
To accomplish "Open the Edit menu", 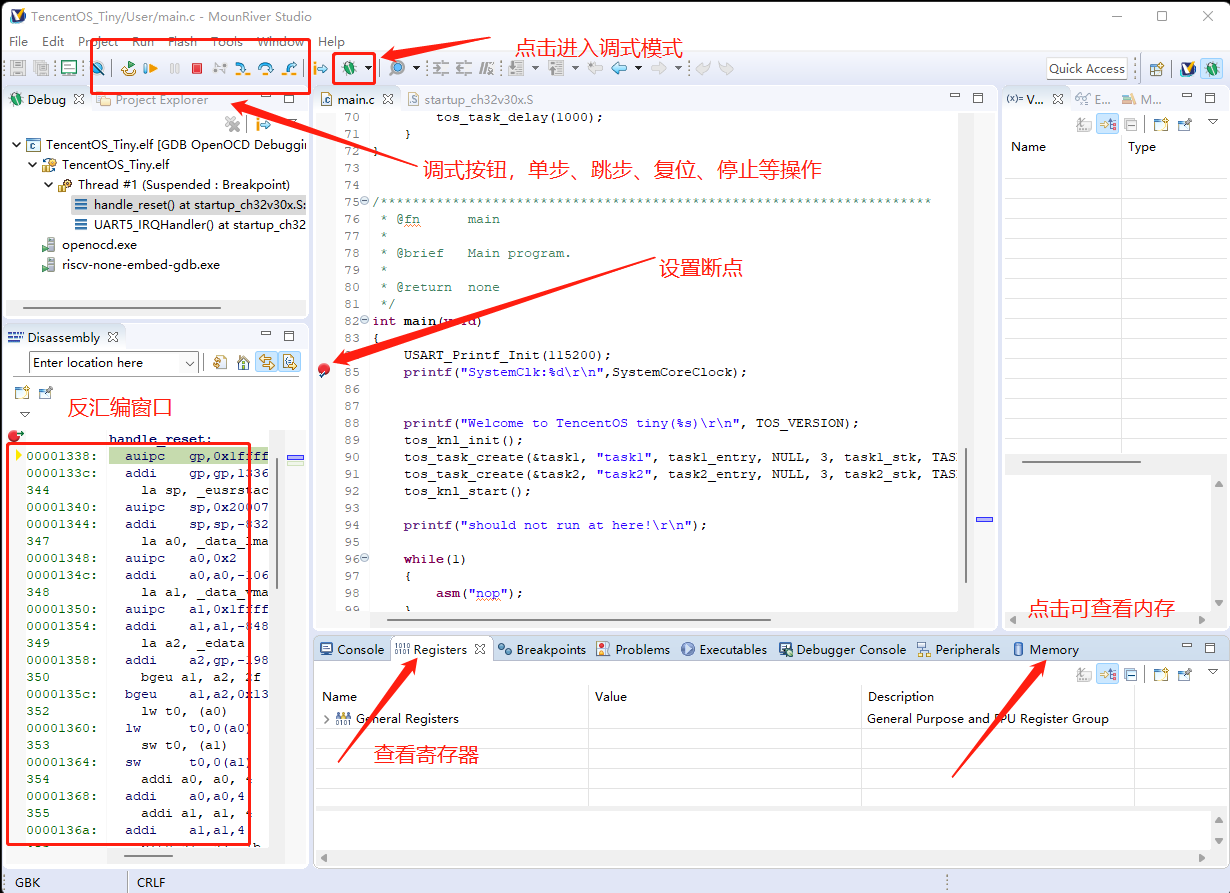I will [53, 41].
